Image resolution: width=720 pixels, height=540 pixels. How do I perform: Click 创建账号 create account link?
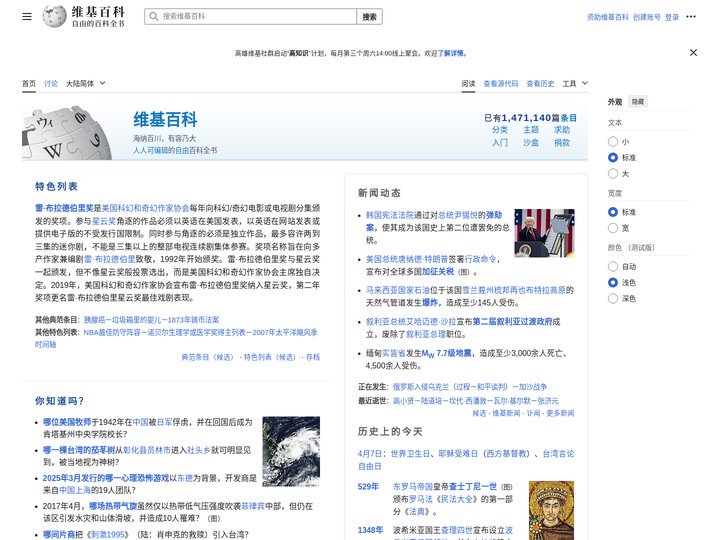point(647,17)
